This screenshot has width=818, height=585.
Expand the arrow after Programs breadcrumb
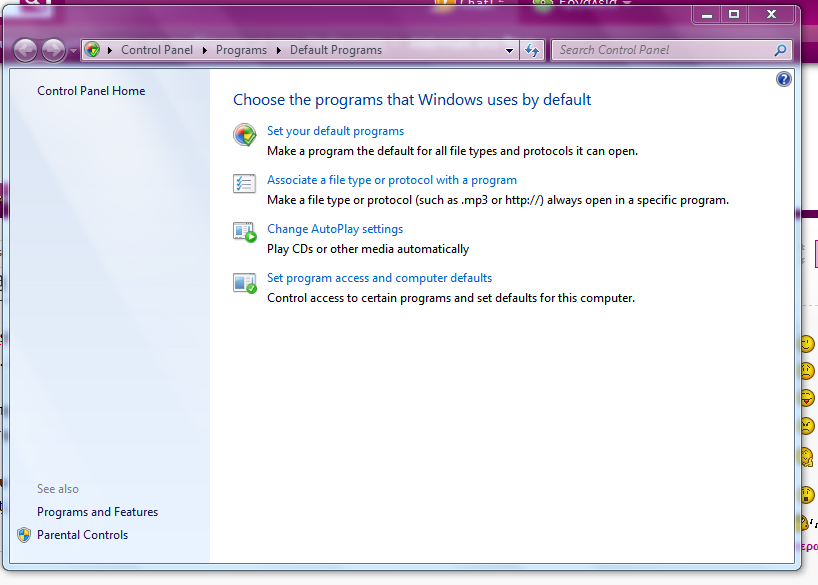(279, 50)
